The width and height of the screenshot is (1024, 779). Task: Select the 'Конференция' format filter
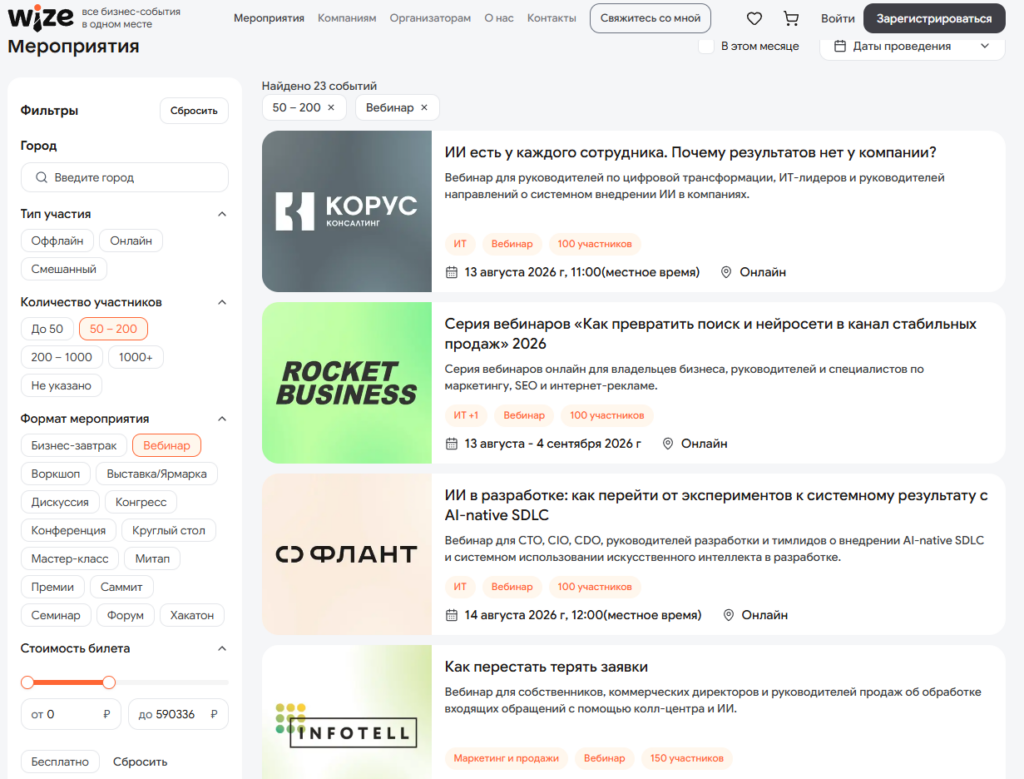(69, 530)
